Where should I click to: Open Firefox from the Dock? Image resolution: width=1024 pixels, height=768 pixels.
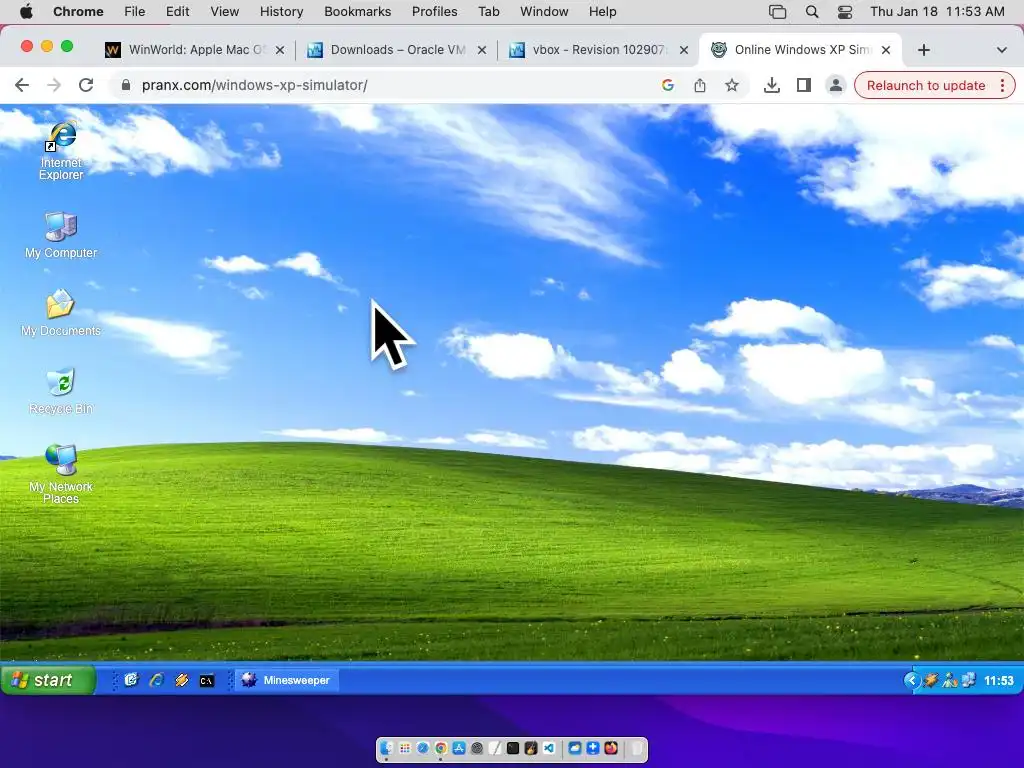[611, 748]
